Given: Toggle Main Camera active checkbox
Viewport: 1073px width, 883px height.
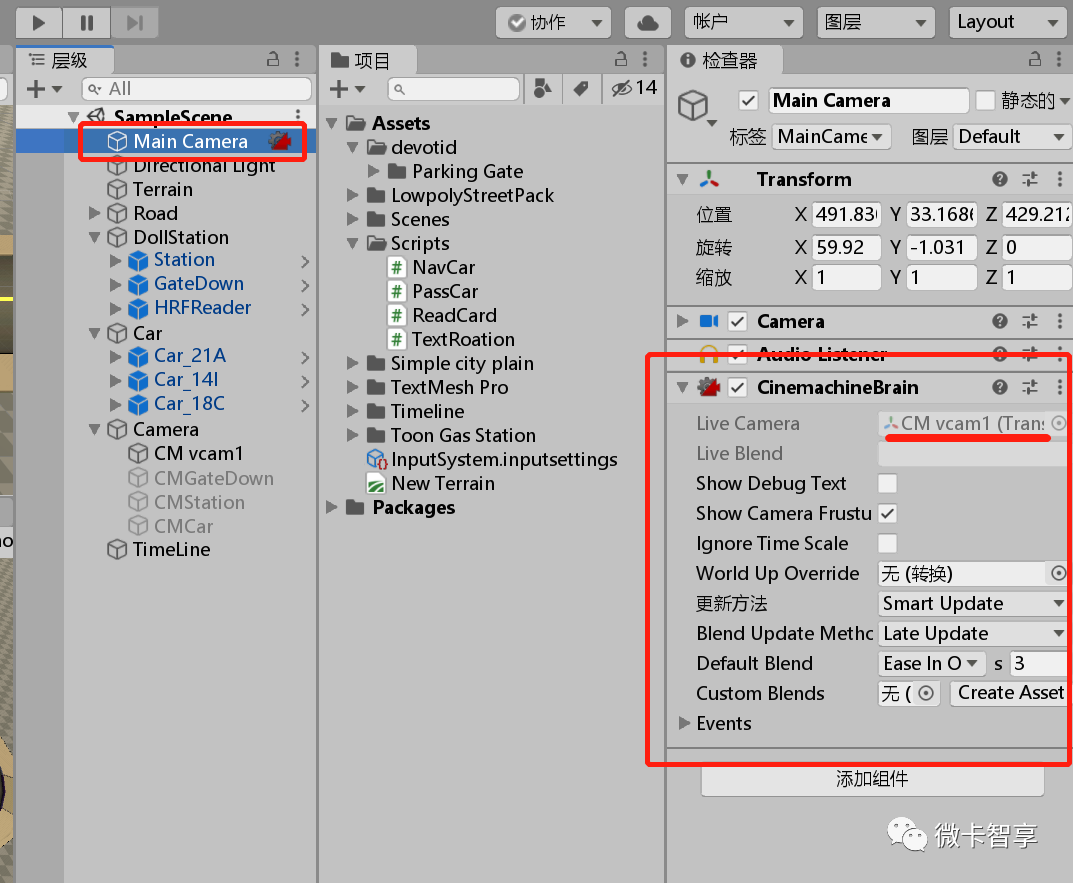Looking at the screenshot, I should 749,101.
